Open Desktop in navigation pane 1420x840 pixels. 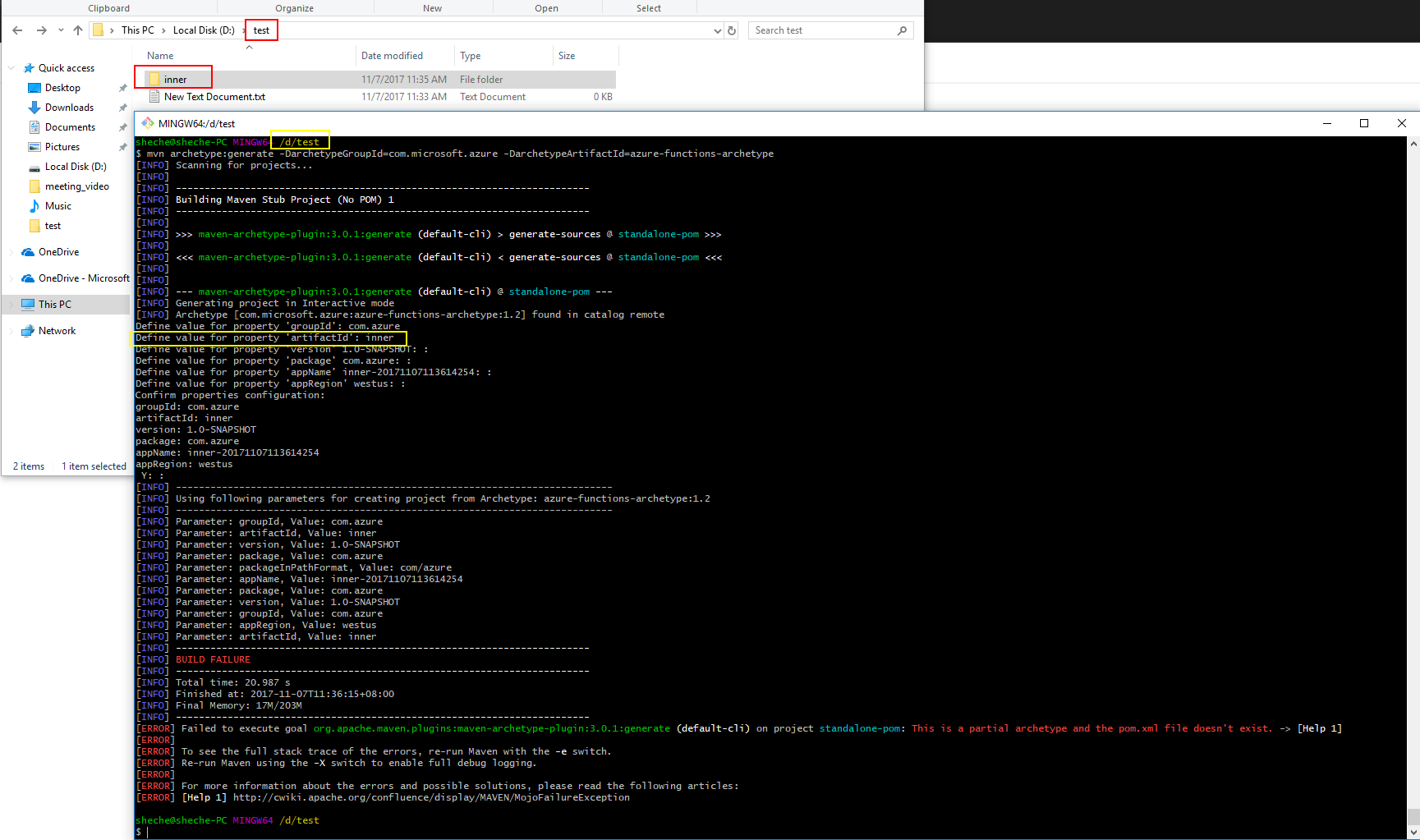(x=62, y=88)
